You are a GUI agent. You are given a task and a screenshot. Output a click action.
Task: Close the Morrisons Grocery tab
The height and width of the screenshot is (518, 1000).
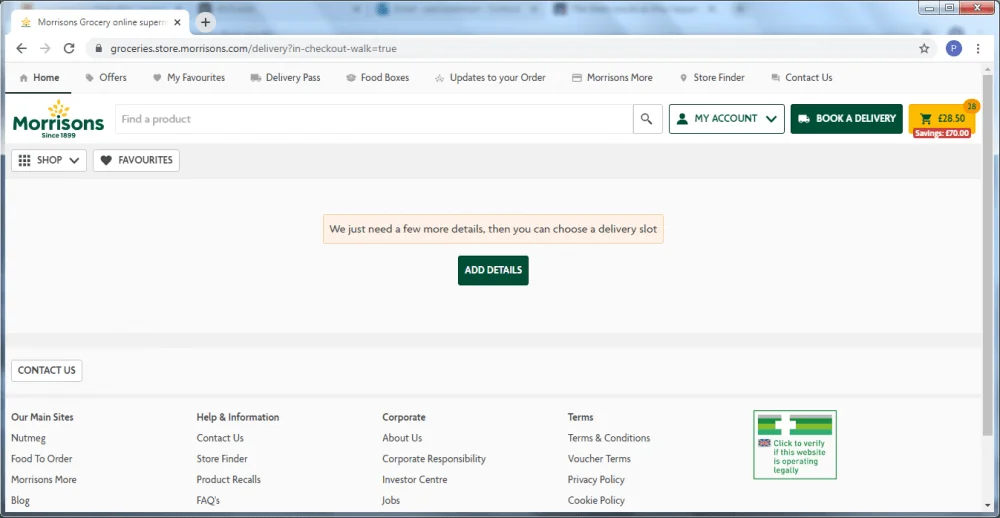pos(177,22)
